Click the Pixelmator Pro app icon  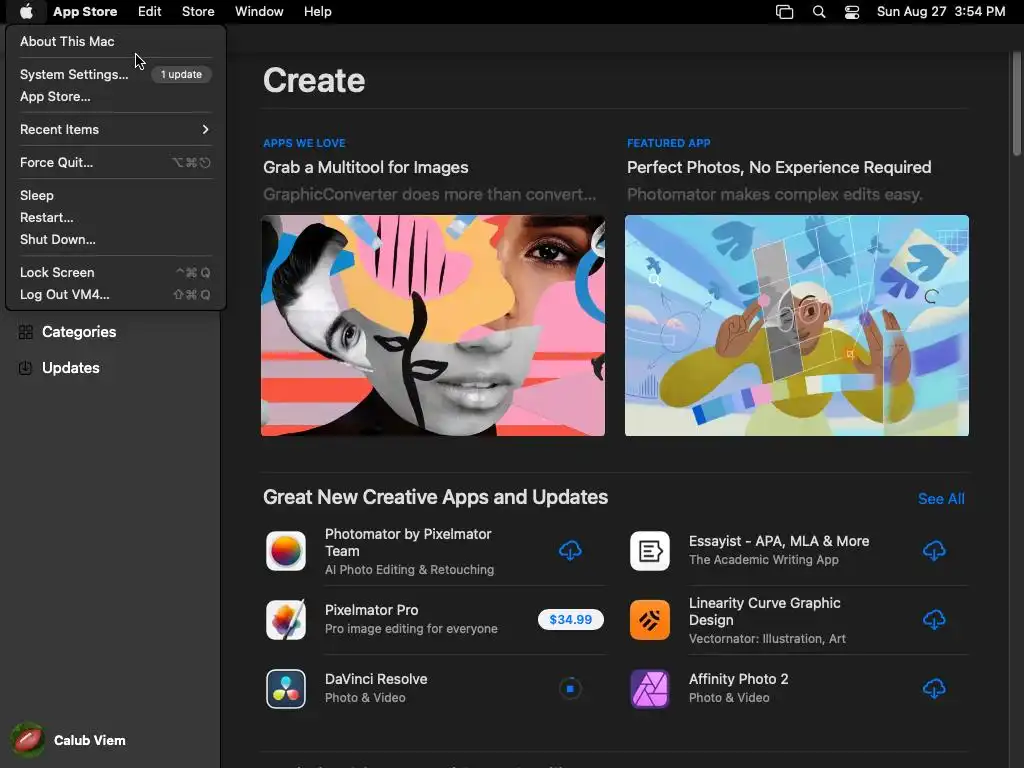click(286, 620)
